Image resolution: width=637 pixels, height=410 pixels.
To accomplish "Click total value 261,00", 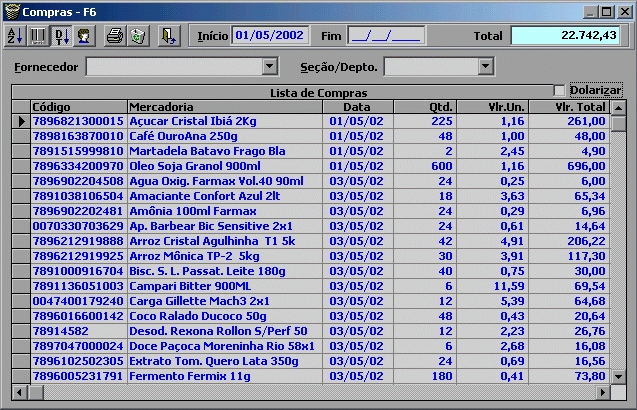I will 586,121.
